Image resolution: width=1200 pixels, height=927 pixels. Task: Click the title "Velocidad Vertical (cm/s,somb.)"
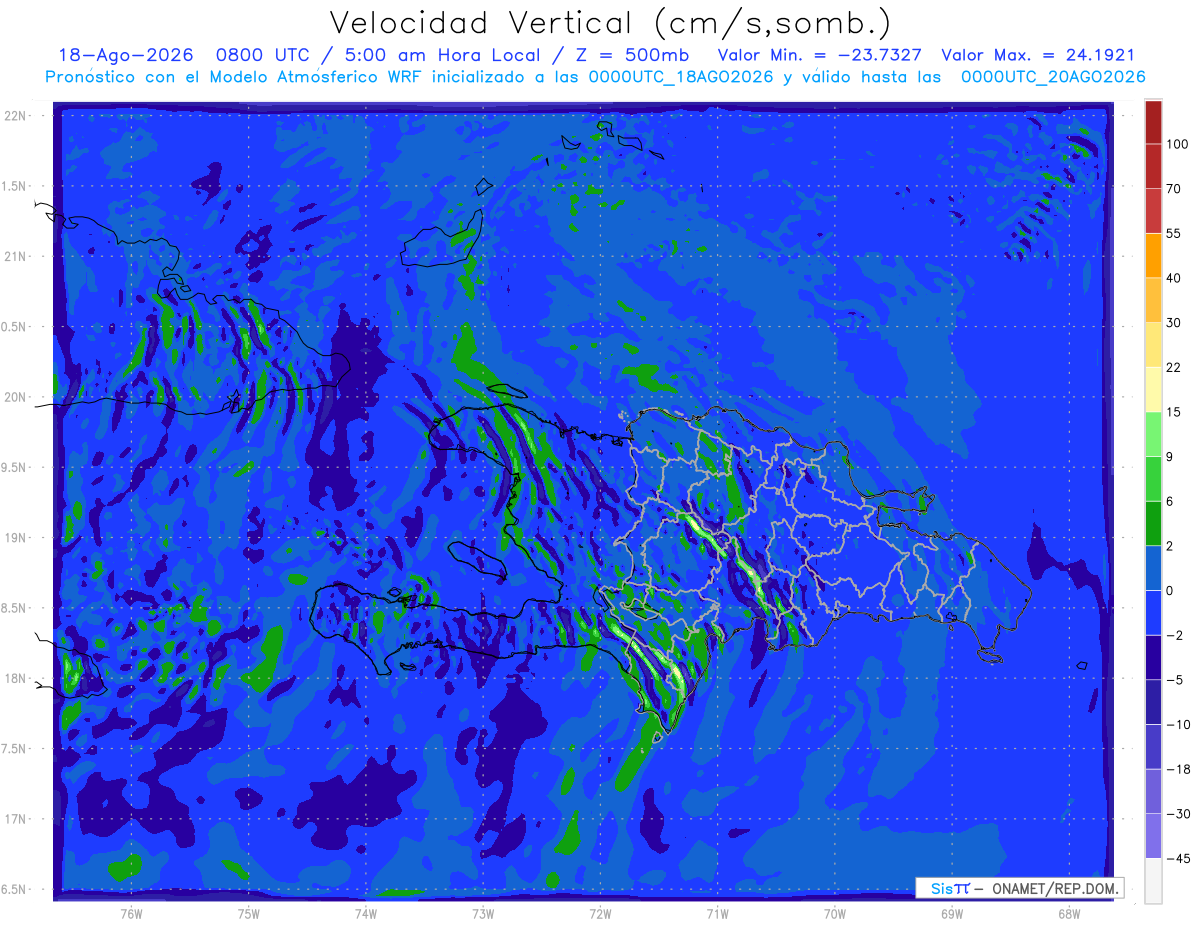610,22
